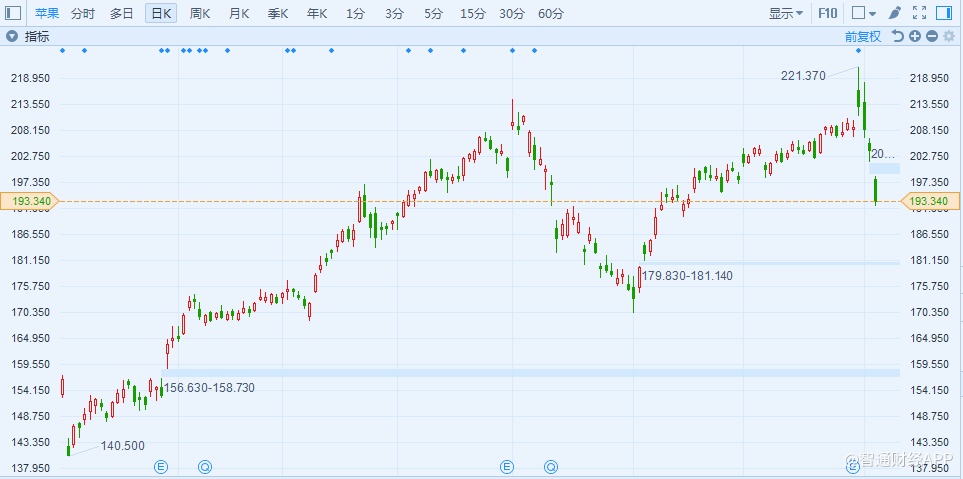Open chart settings gear icon

948,36
